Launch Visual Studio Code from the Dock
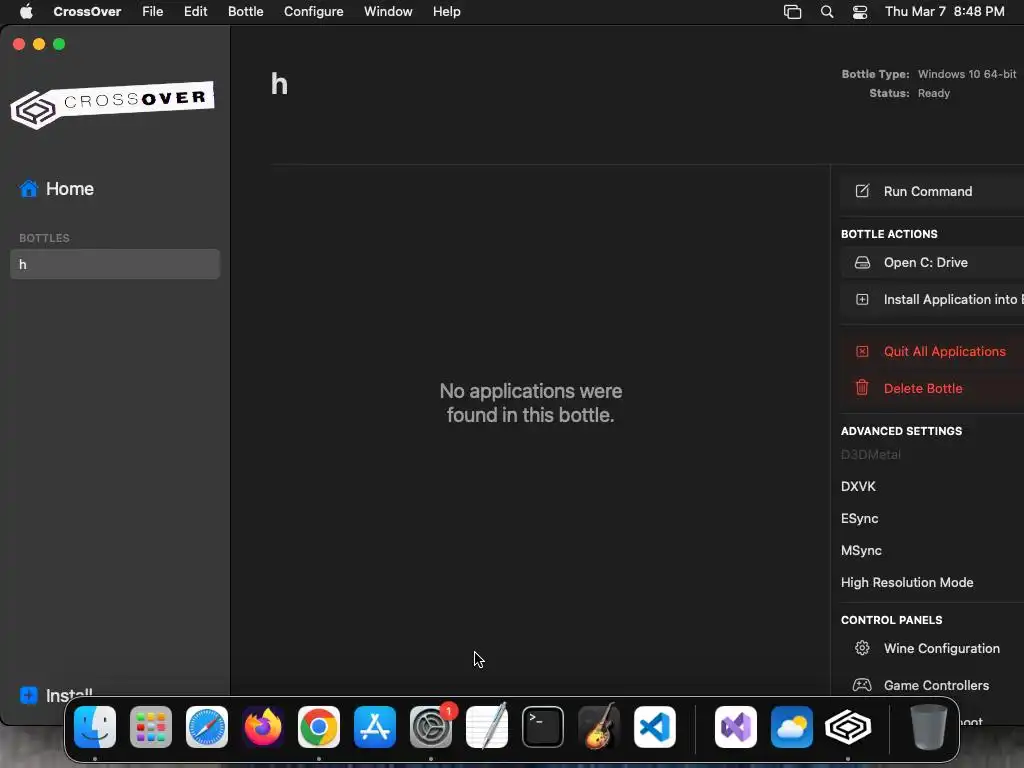1024x768 pixels. (655, 727)
